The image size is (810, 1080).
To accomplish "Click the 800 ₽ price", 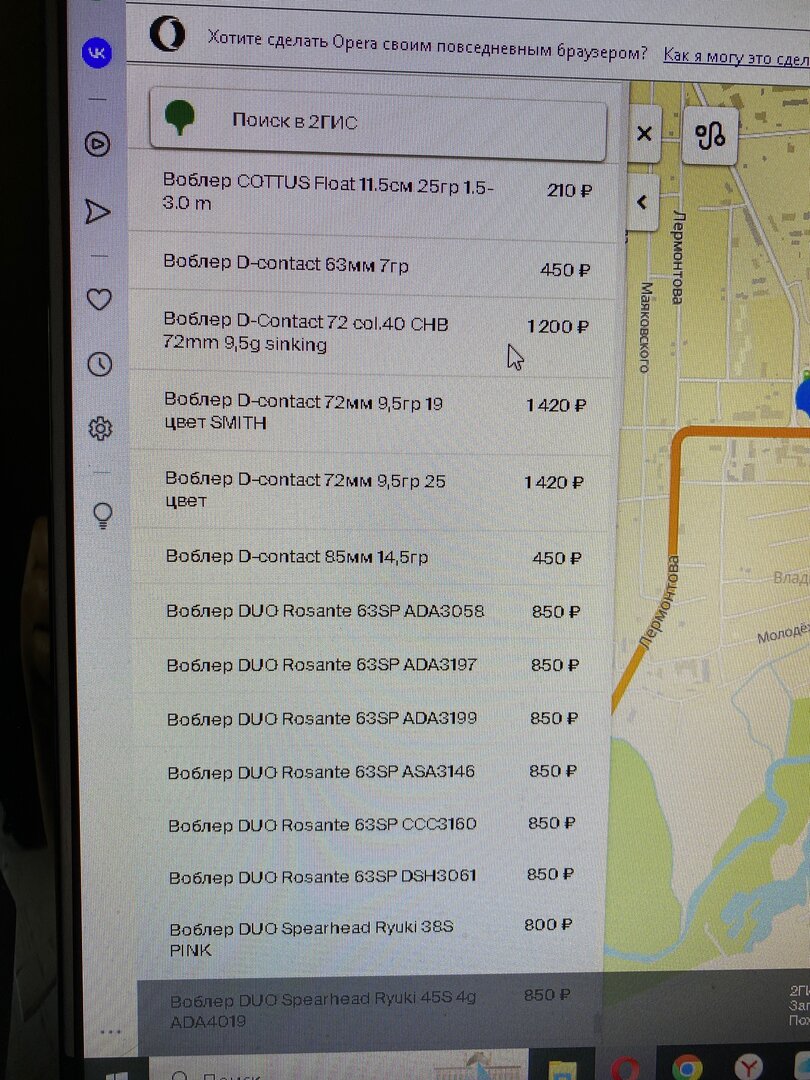I will tap(548, 924).
